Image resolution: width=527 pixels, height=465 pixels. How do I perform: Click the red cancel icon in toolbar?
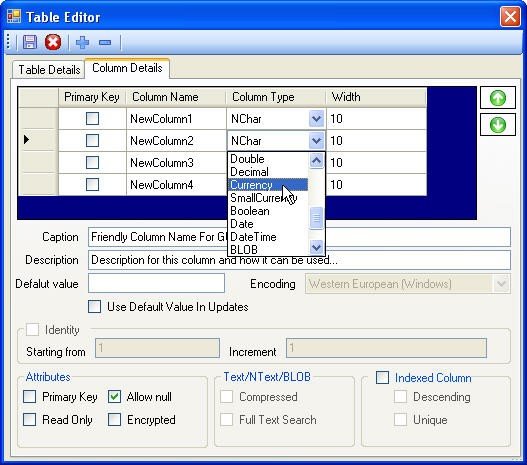[x=53, y=42]
